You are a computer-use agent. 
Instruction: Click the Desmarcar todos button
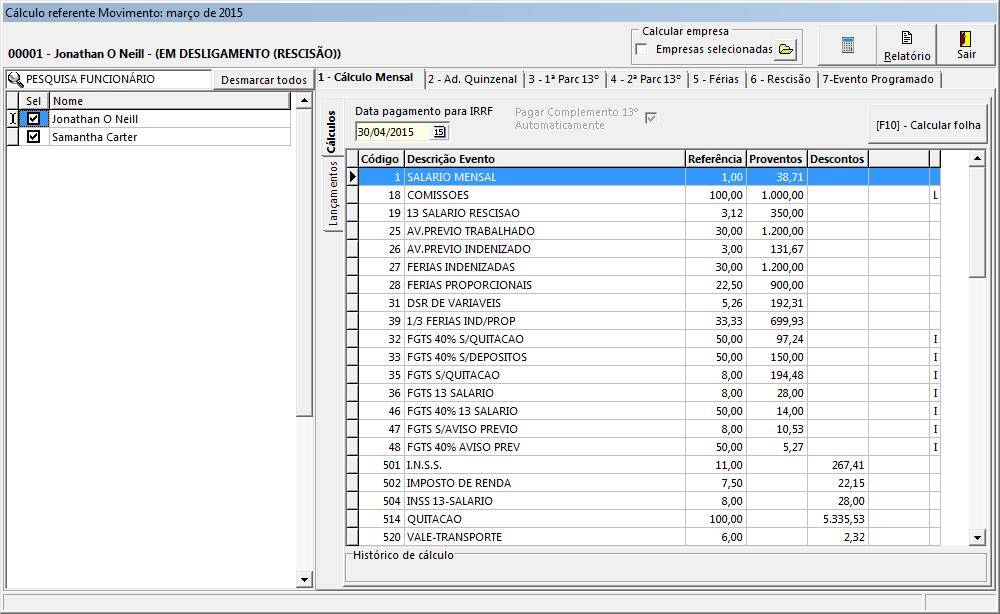263,80
